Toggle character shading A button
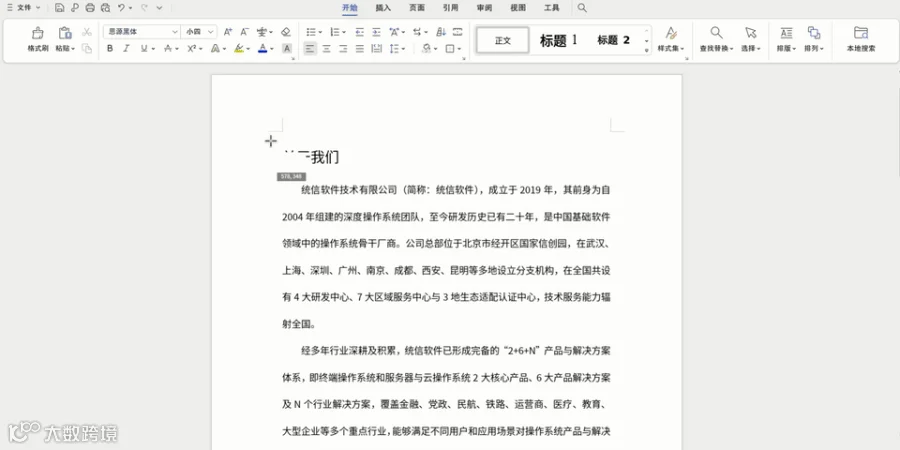Viewport: 900px width, 450px height. coord(287,49)
